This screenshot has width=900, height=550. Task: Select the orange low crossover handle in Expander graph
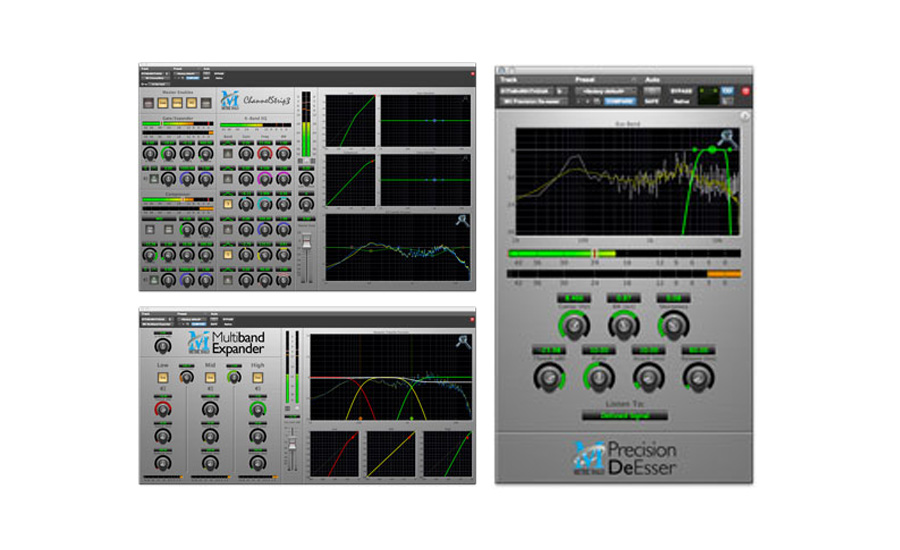coord(360,419)
